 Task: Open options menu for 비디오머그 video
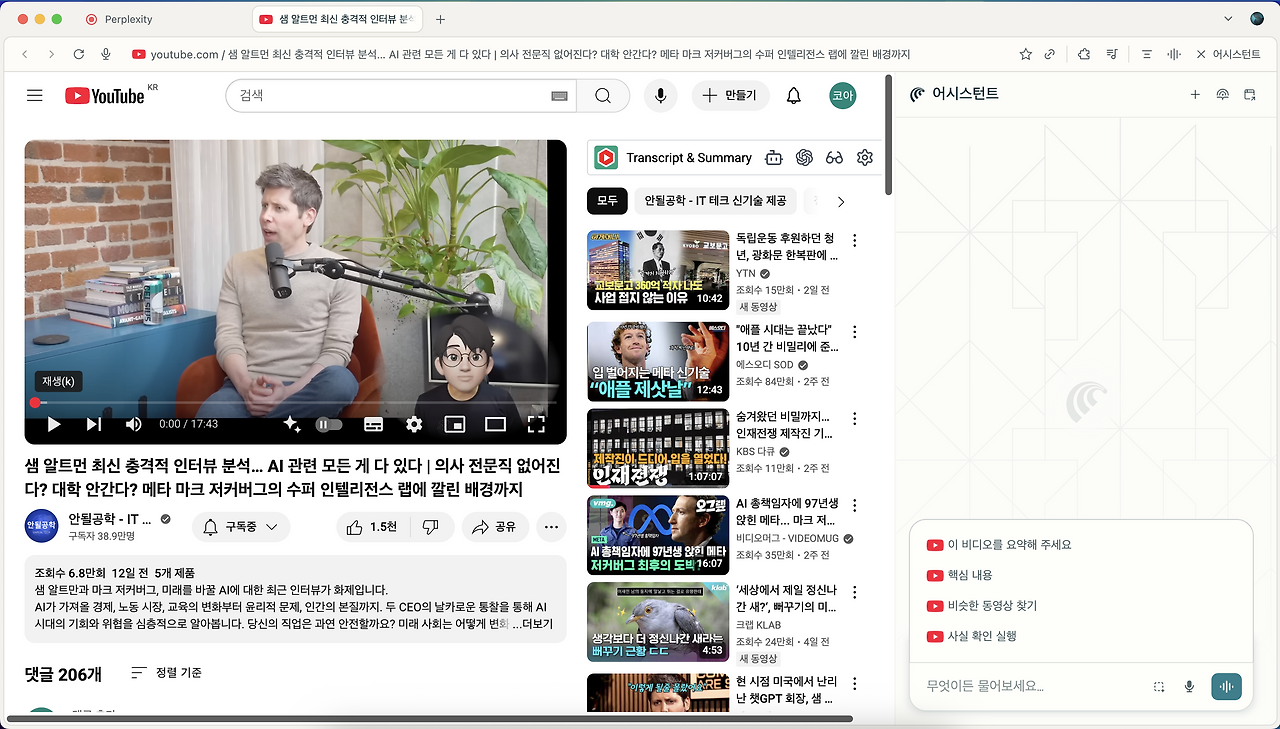[x=854, y=505]
